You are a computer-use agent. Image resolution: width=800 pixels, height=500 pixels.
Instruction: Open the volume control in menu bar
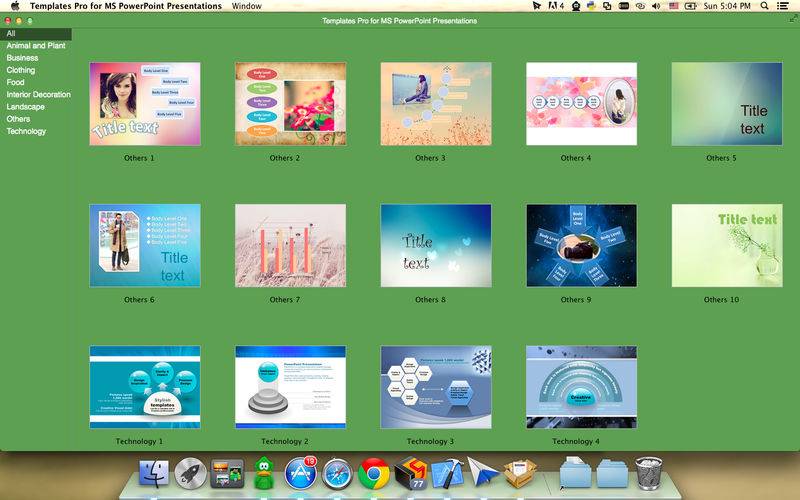coord(656,6)
